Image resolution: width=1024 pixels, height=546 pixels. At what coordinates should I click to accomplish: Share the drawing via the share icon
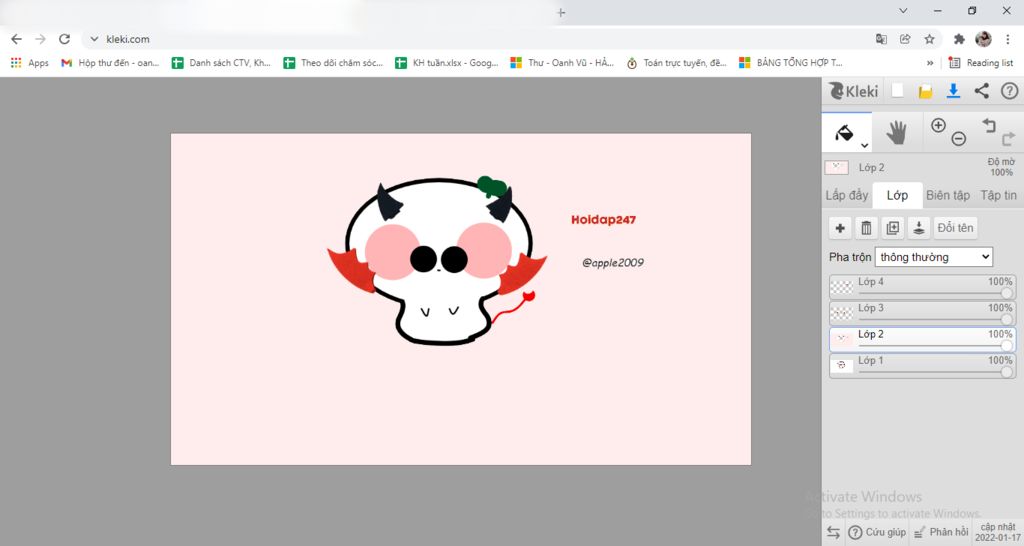(x=982, y=91)
